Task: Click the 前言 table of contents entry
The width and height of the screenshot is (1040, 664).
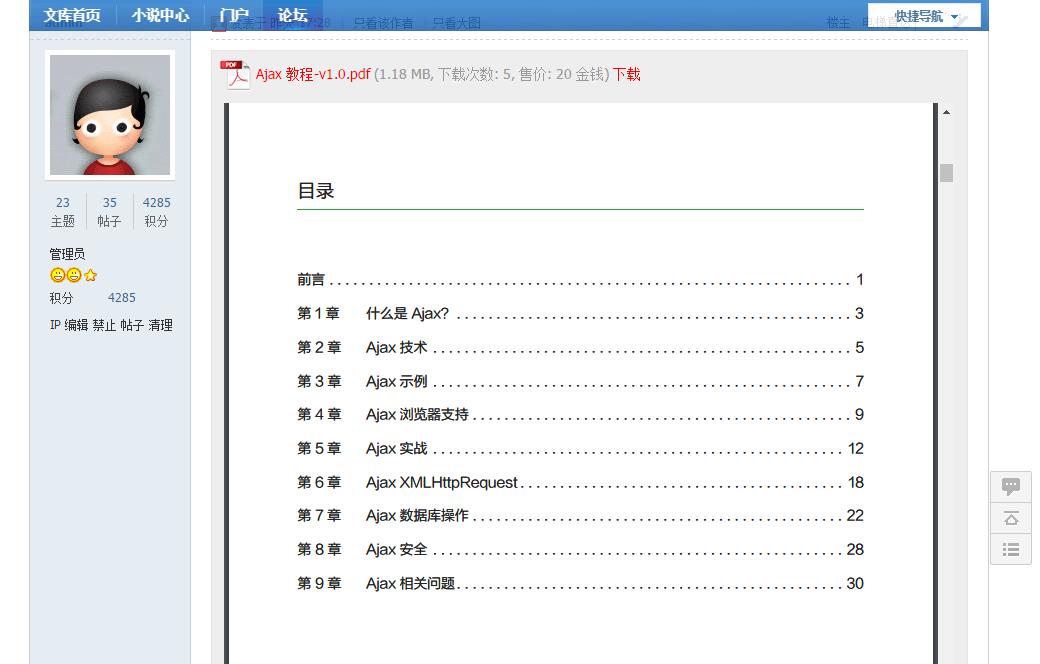Action: coord(580,280)
